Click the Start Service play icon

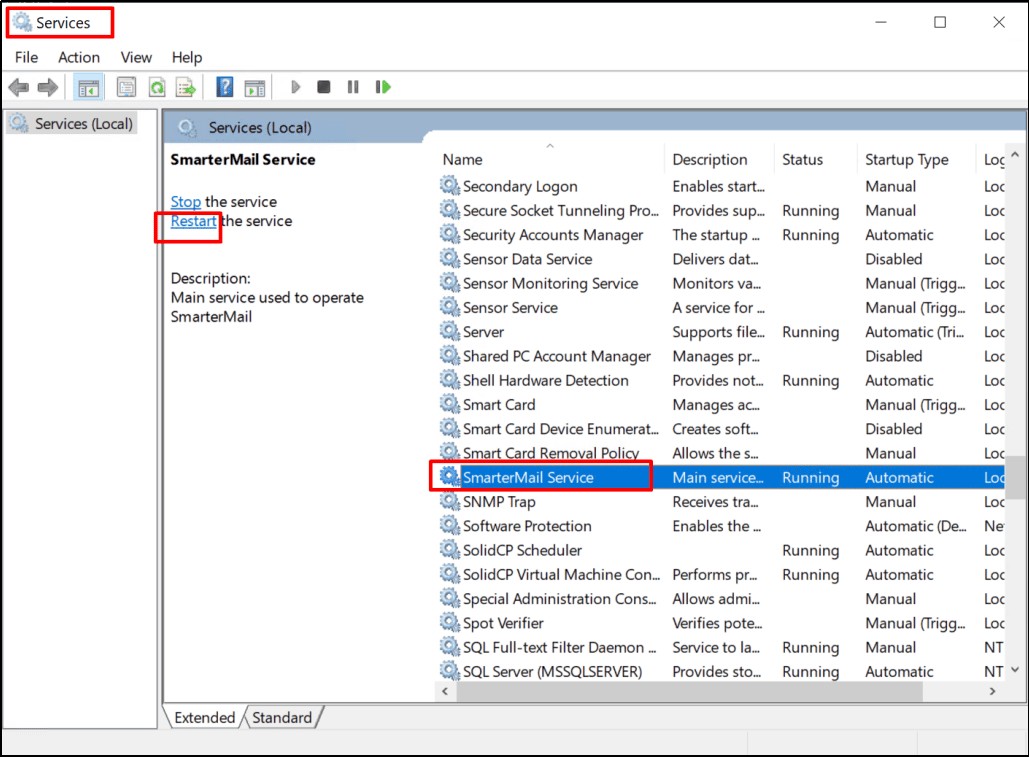295,87
